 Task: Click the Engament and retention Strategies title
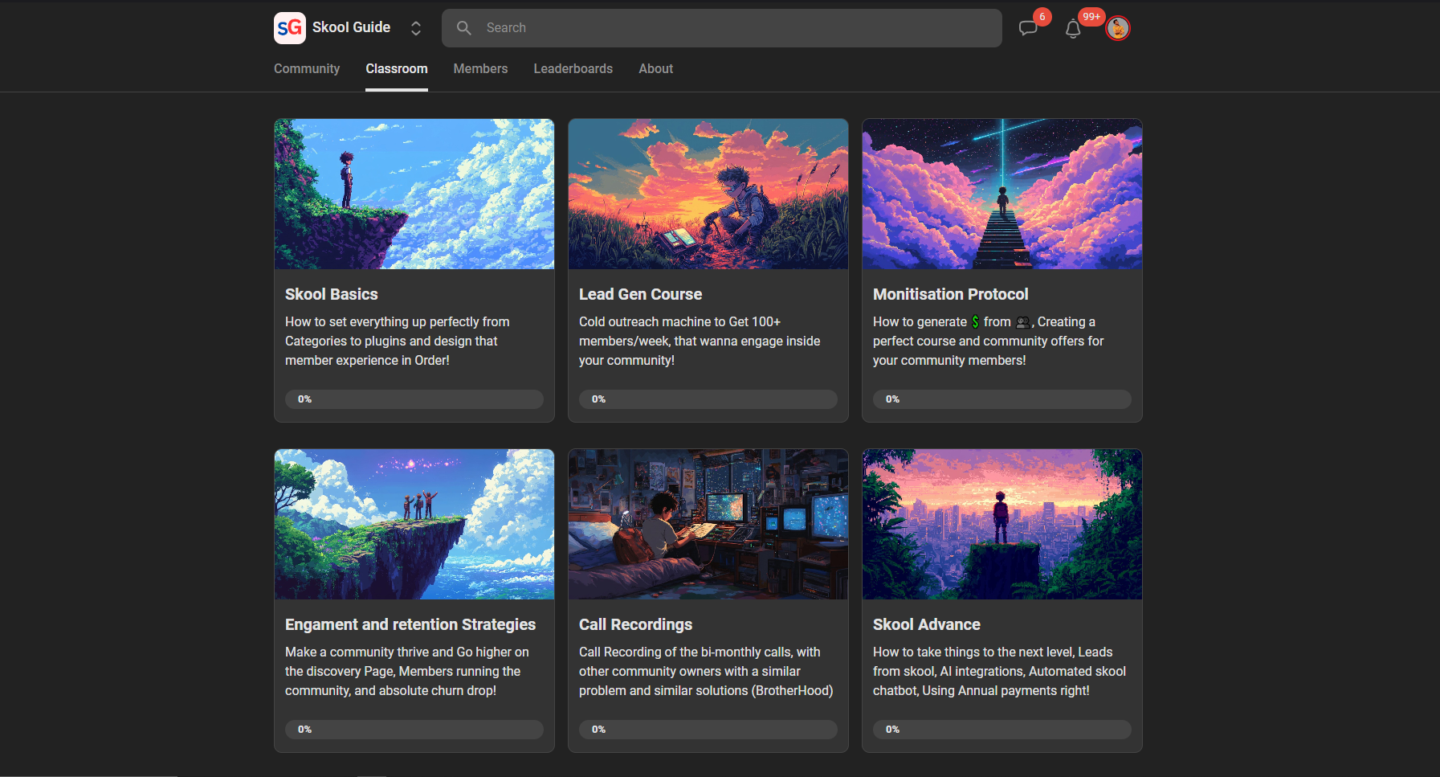point(410,624)
